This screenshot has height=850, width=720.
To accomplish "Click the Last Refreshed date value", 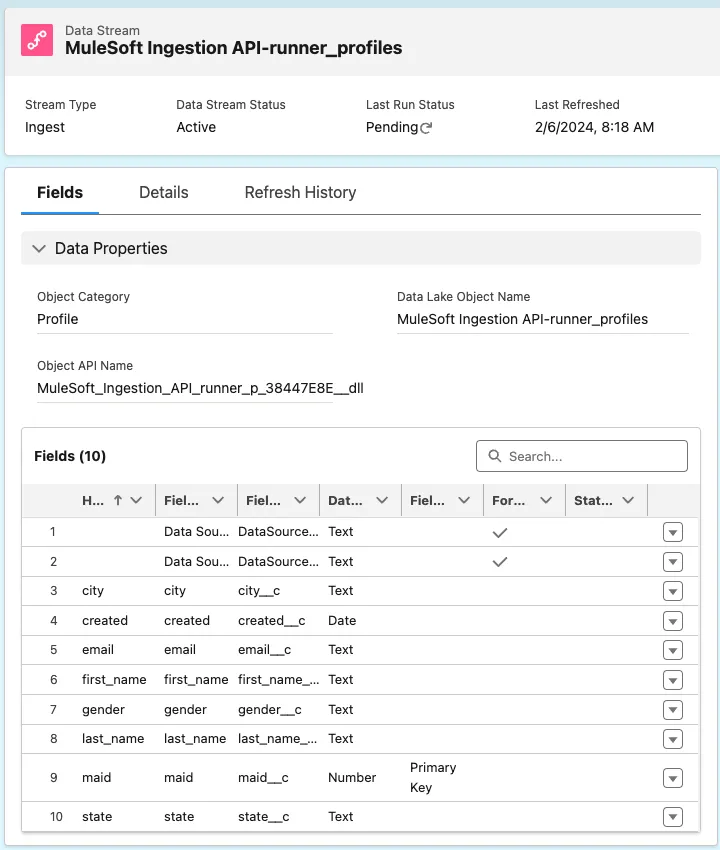I will pos(594,127).
